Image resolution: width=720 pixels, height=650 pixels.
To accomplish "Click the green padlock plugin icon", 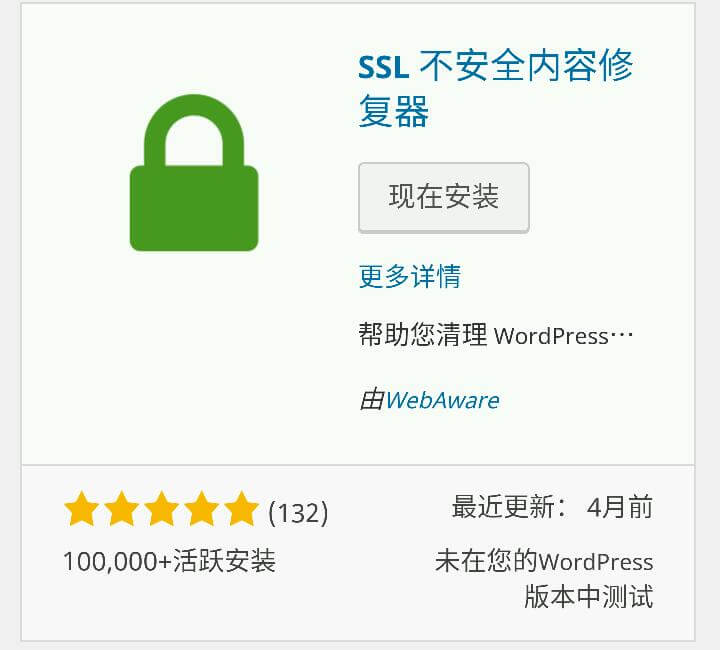I will 194,173.
